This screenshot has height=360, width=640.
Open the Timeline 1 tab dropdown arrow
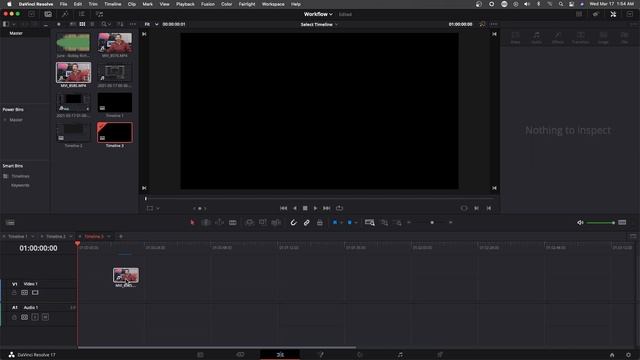click(x=33, y=236)
